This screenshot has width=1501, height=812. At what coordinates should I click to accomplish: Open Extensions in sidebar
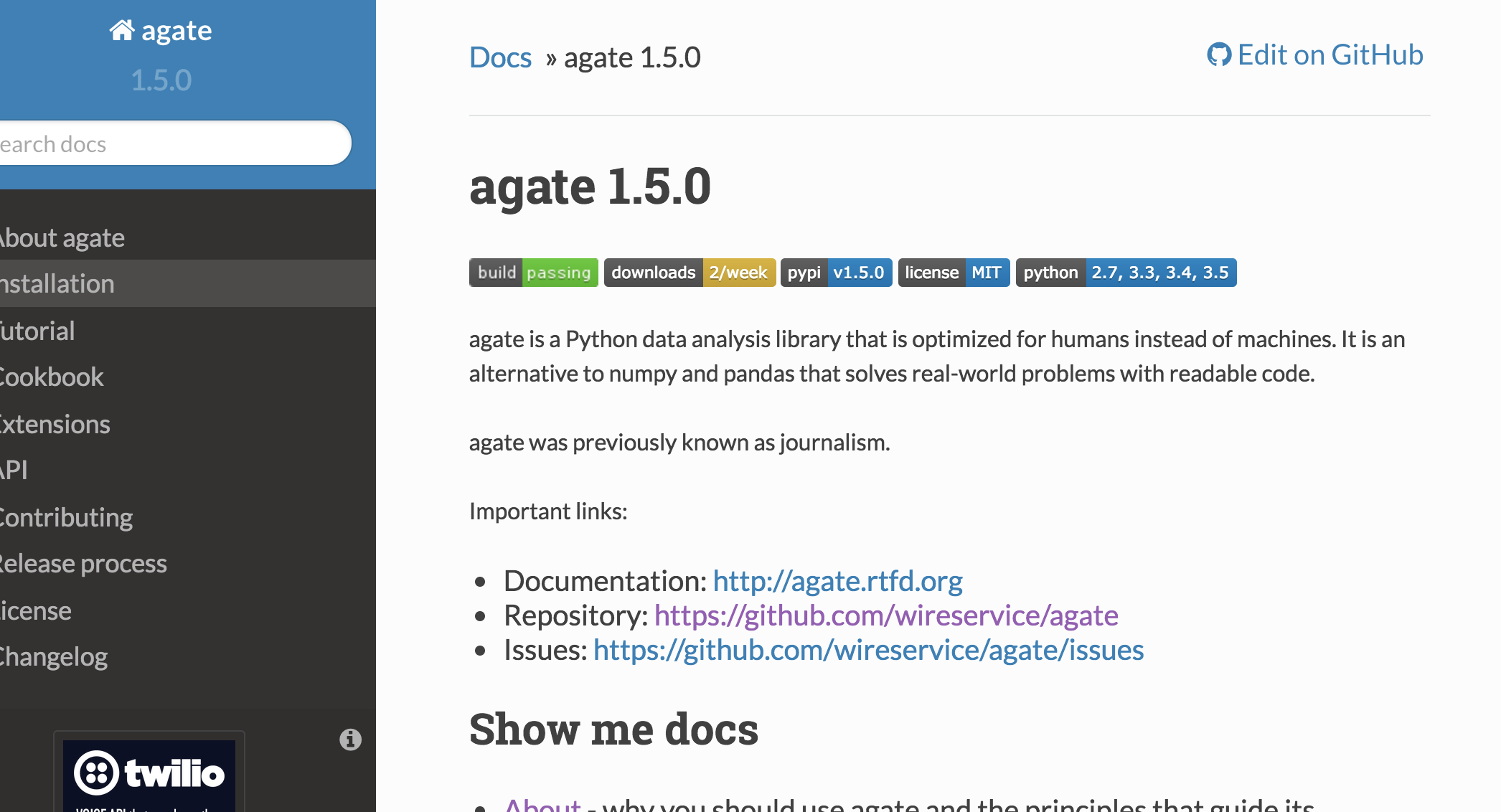[188, 424]
